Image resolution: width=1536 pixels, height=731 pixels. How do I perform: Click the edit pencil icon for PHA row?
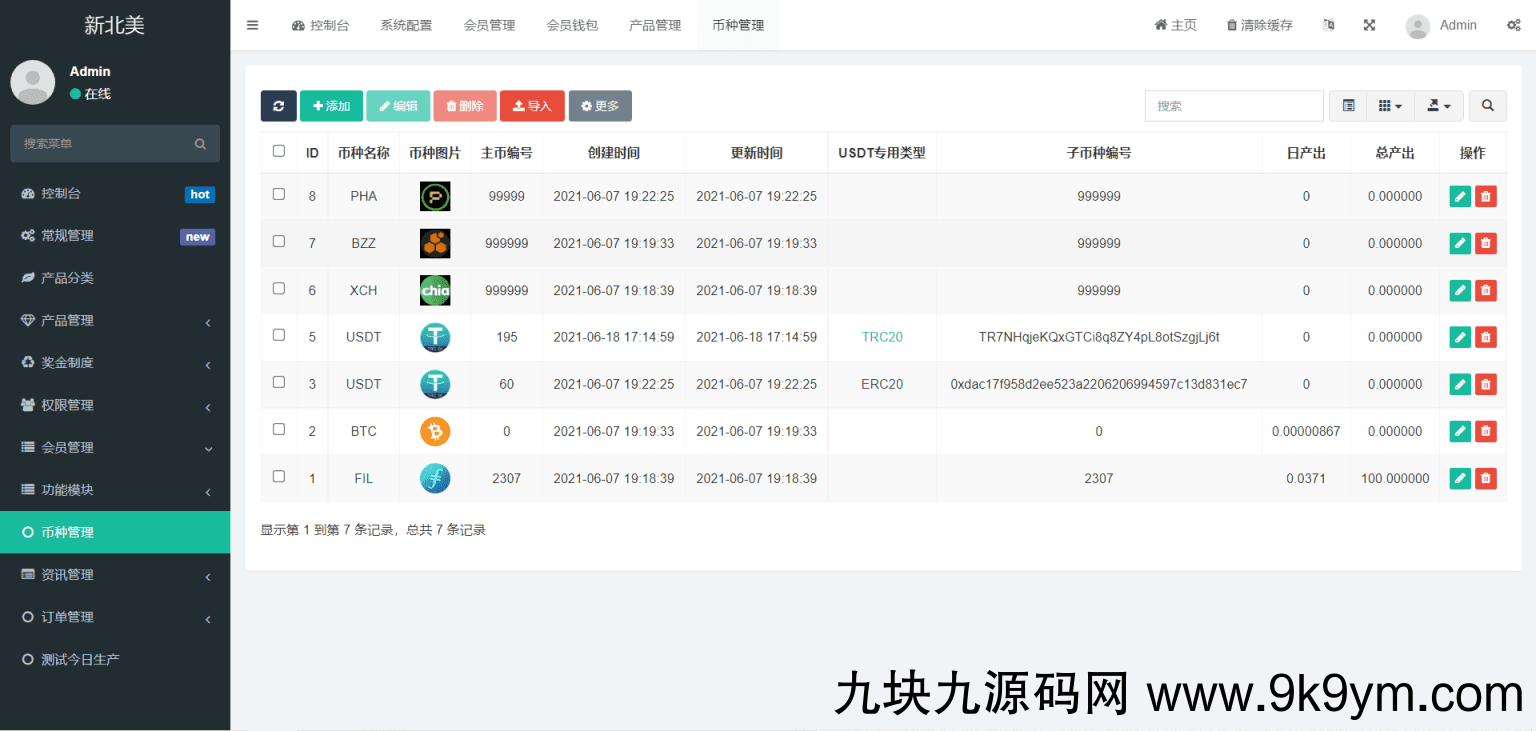pyautogui.click(x=1460, y=197)
